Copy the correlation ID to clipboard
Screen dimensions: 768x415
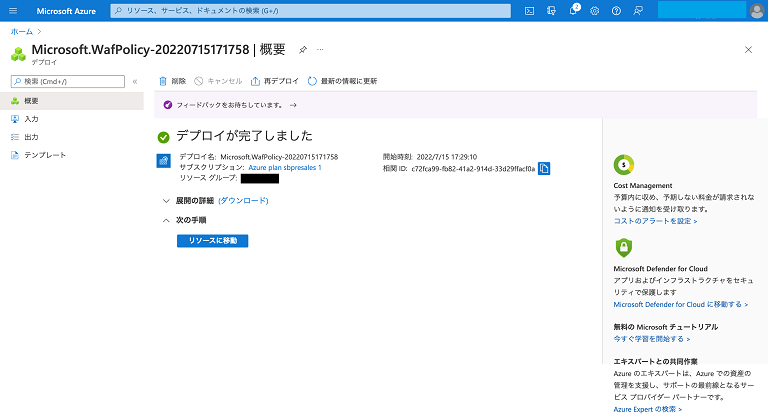pos(544,169)
